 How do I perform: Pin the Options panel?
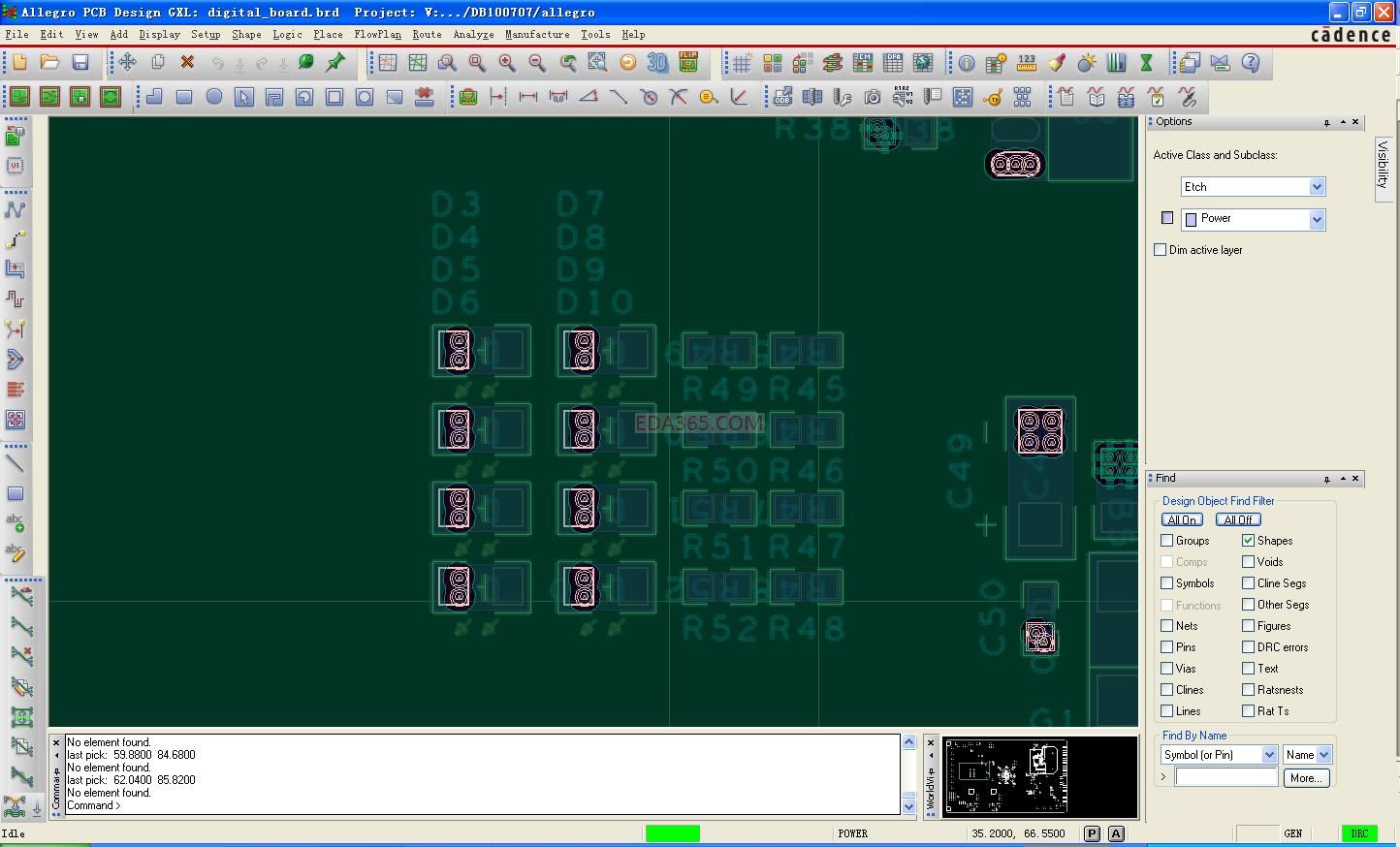pyautogui.click(x=1326, y=122)
